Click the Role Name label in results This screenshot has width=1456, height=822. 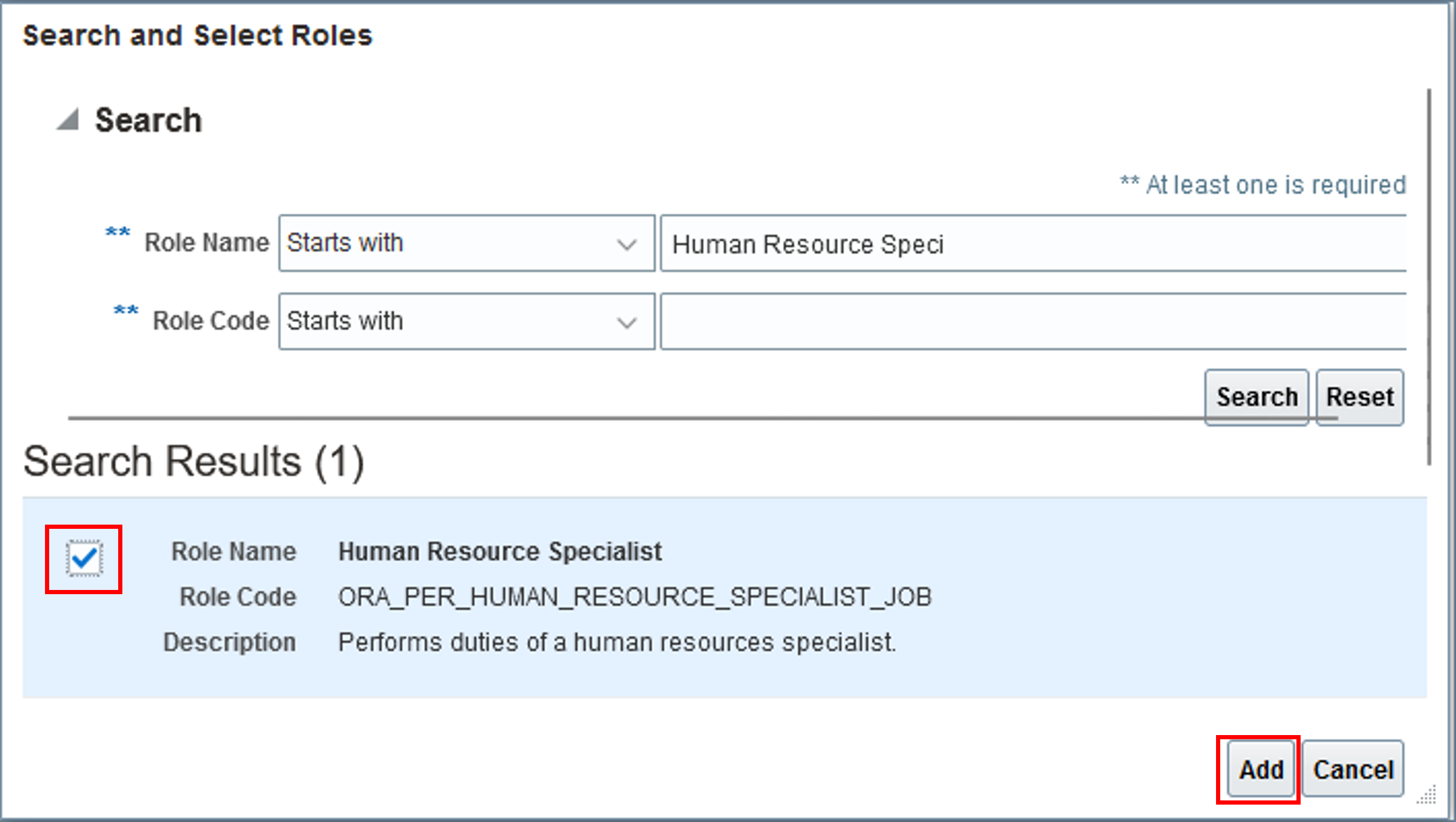click(x=234, y=551)
